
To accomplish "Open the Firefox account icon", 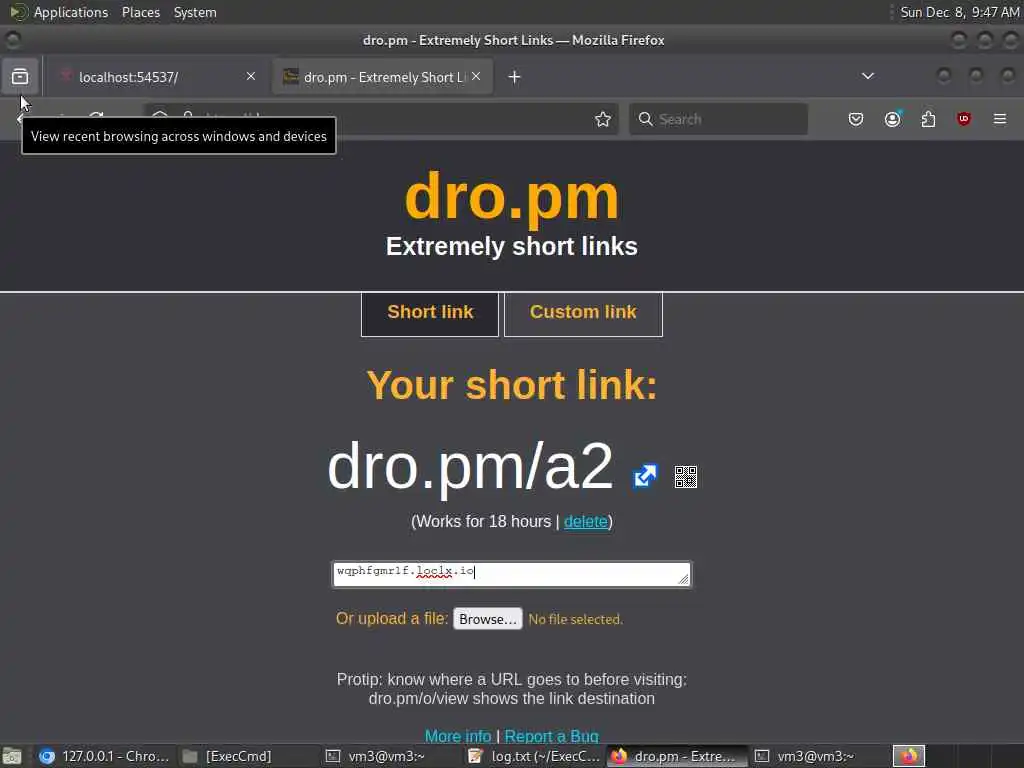I will tap(892, 119).
